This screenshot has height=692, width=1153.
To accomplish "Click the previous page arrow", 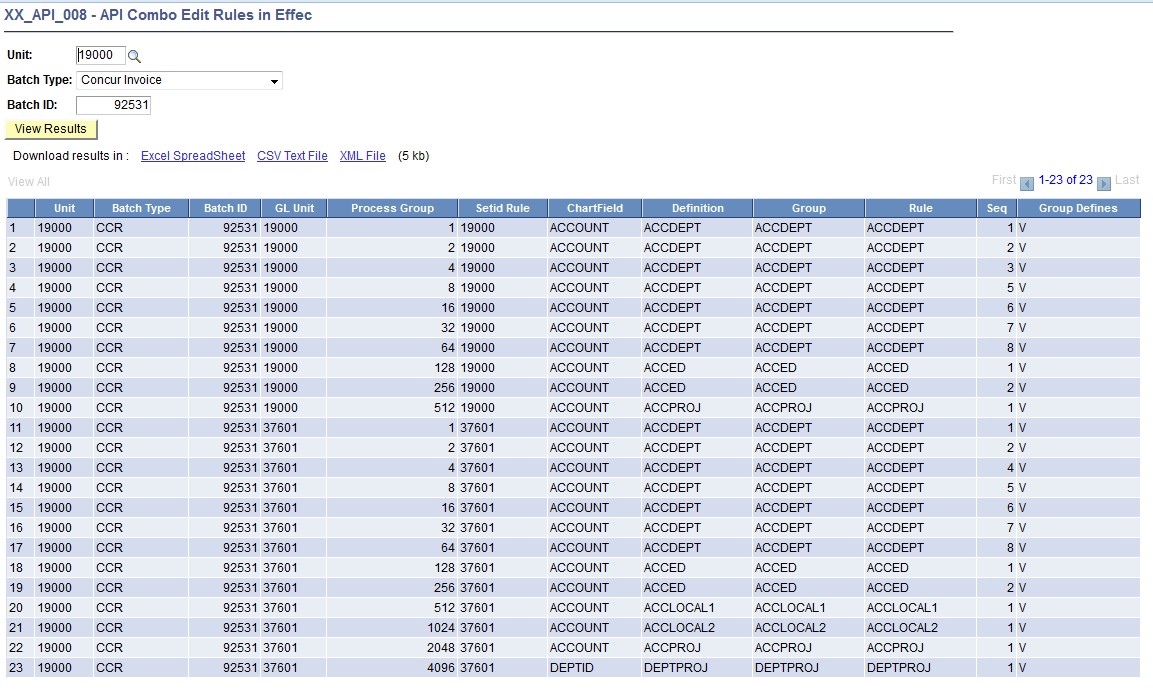I will (x=1025, y=180).
